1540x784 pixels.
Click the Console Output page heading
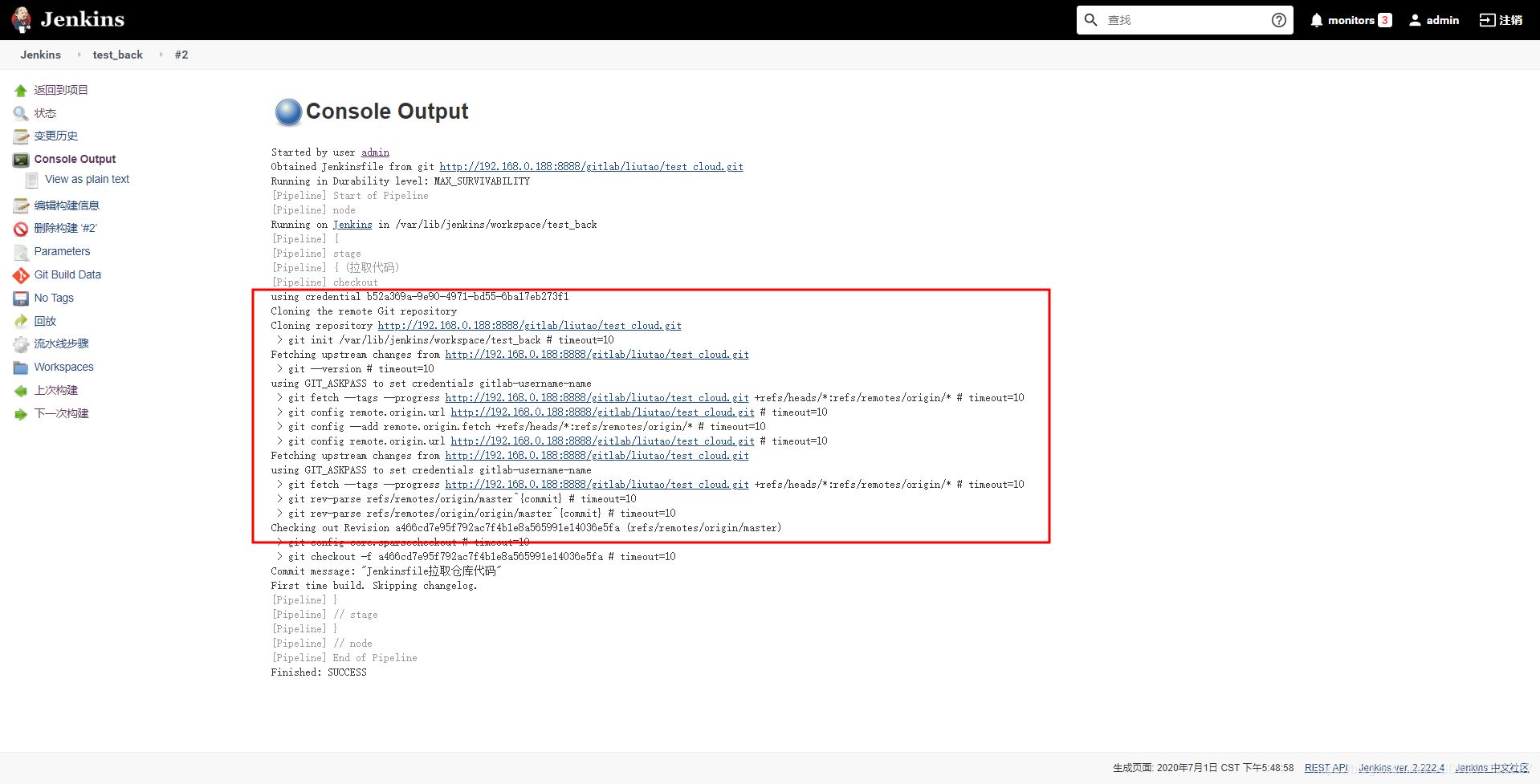coord(387,112)
